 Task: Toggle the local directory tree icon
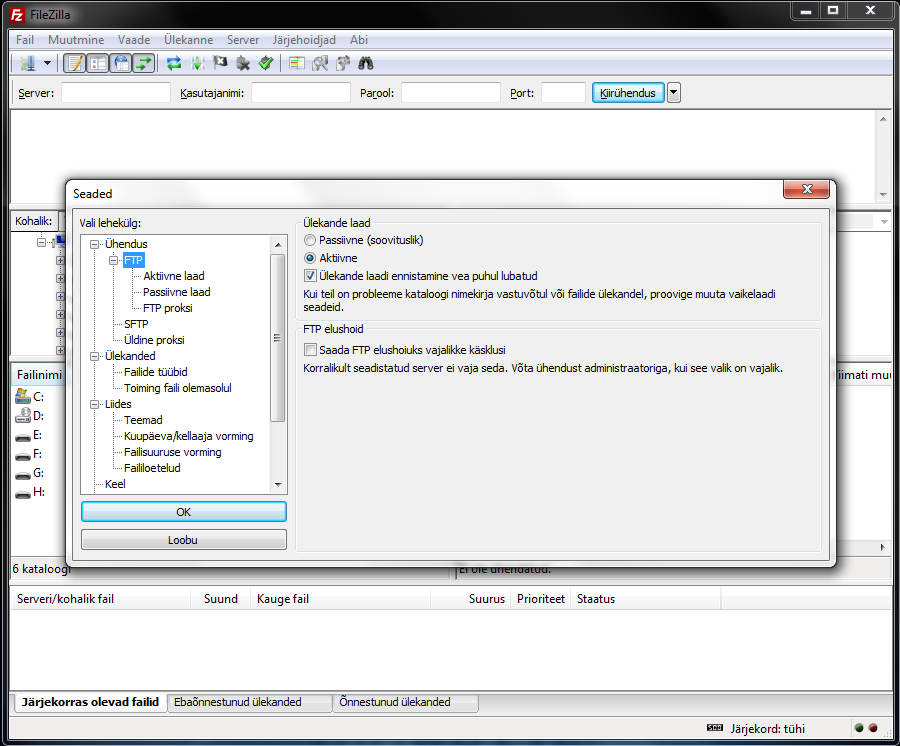click(x=98, y=63)
